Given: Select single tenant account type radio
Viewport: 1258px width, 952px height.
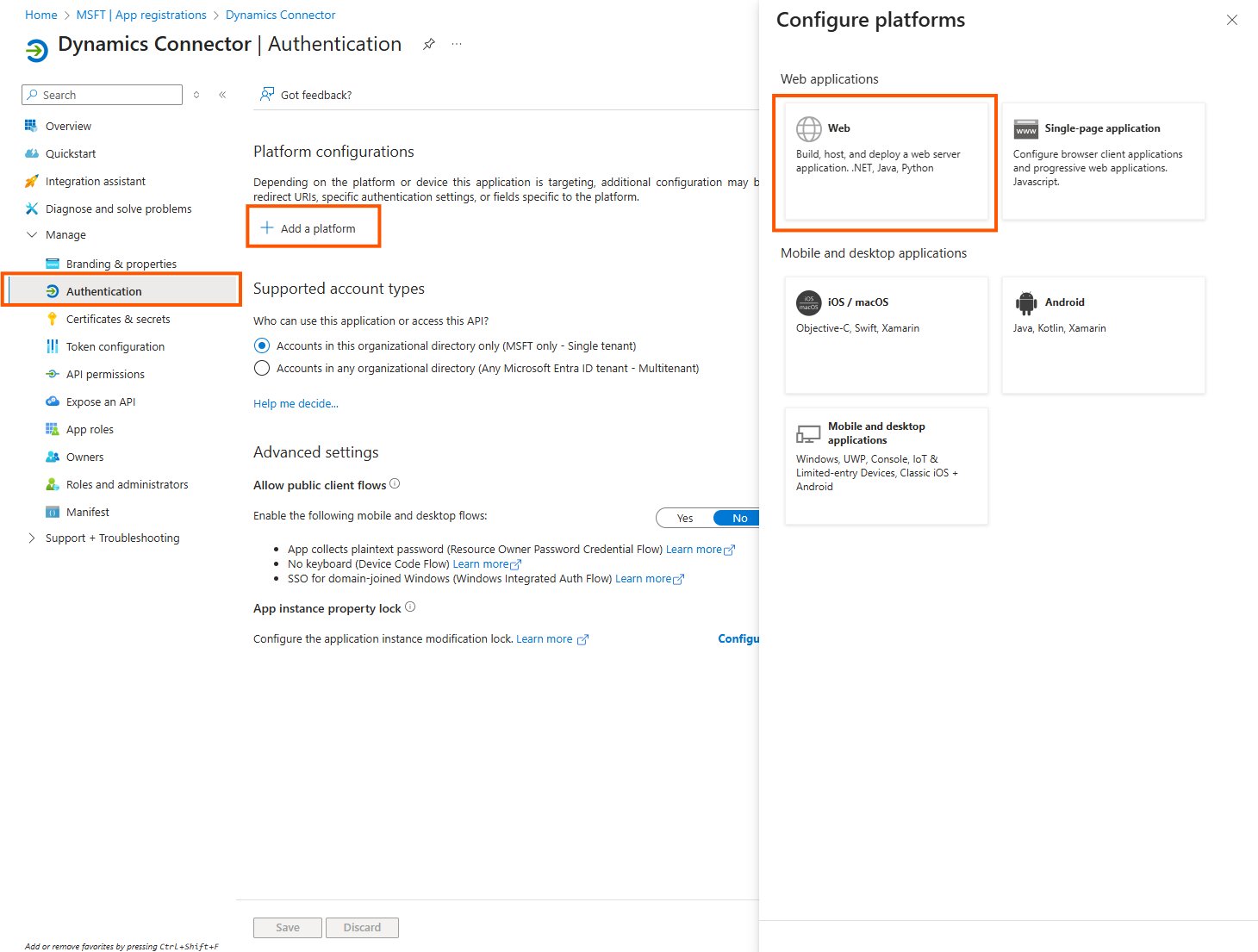Looking at the screenshot, I should (262, 345).
